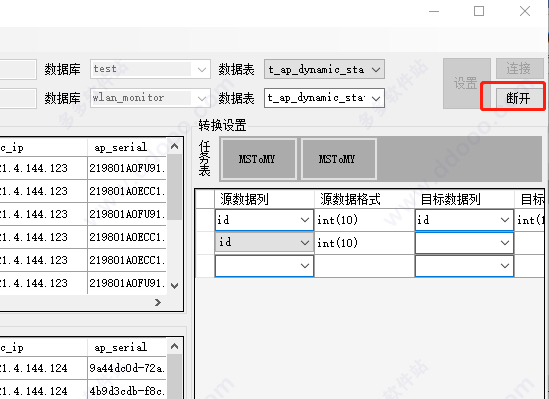Screen dimensions: 549x399
Task: Click the int(10) cell beside the gray id dropdown
Action: (364, 243)
